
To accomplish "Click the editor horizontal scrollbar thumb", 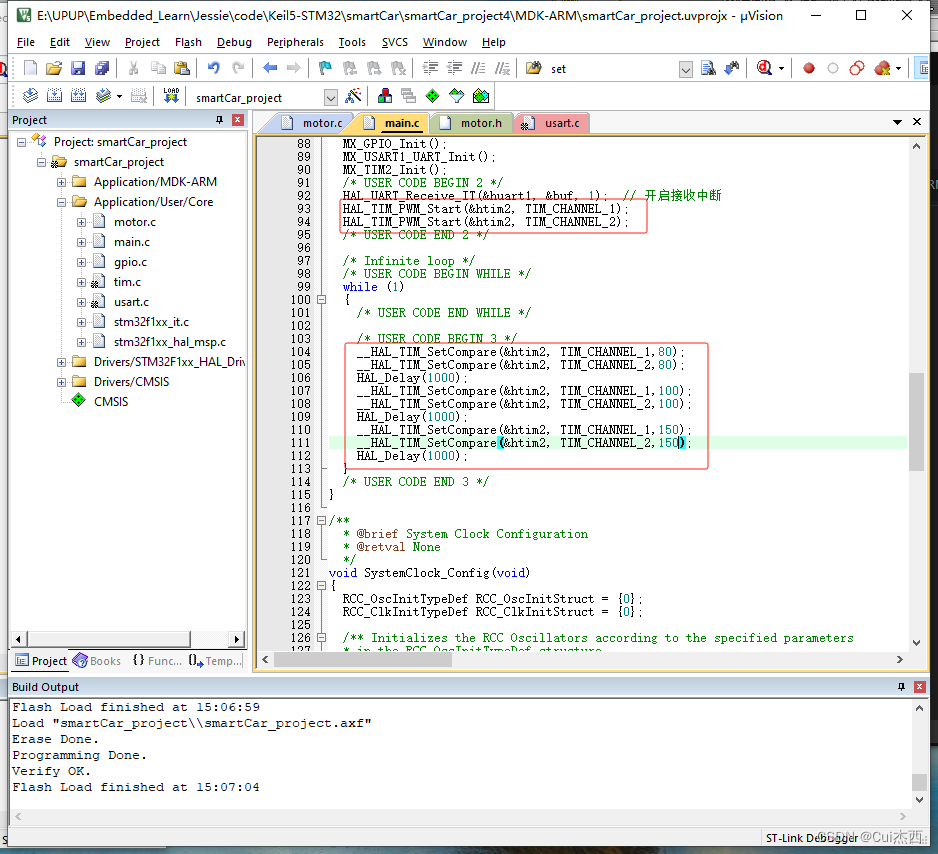I will point(363,660).
